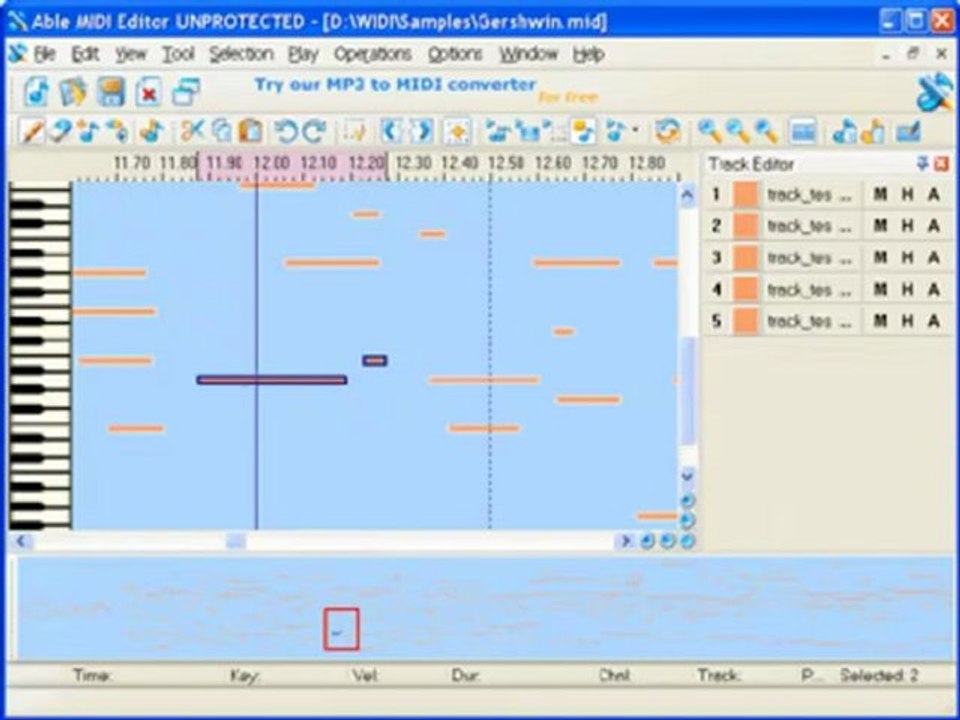This screenshot has width=960, height=720.
Task: Open the Options menu
Action: tap(455, 54)
